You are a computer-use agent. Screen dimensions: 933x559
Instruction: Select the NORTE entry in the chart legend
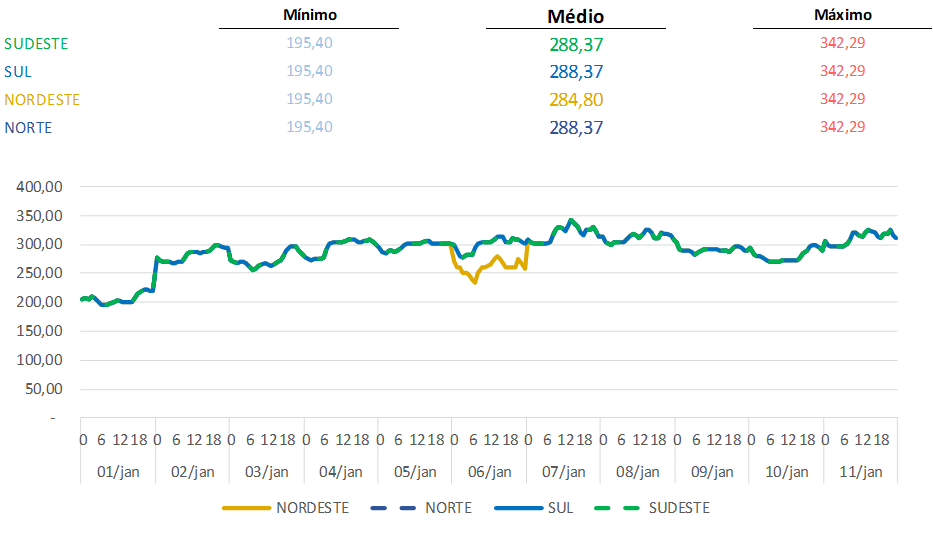tap(448, 508)
